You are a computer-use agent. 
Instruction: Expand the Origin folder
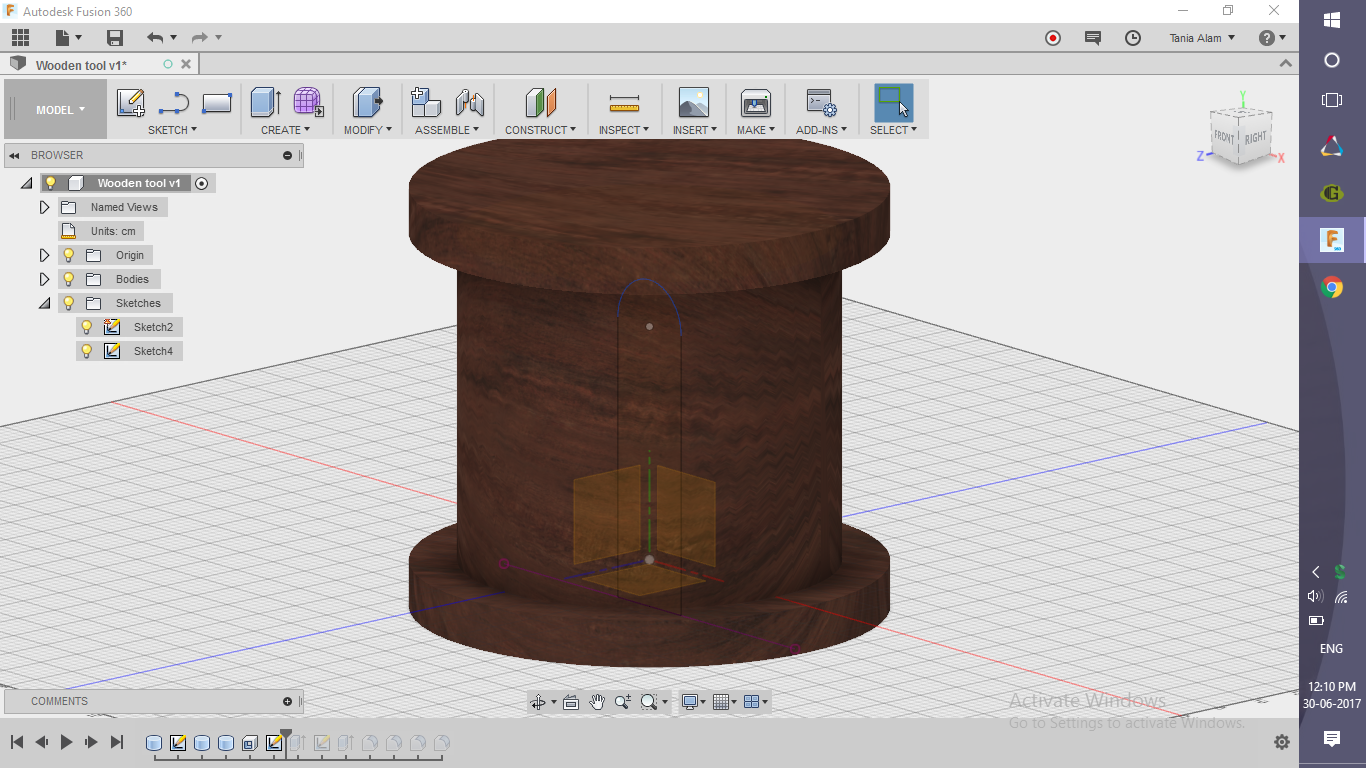44,255
